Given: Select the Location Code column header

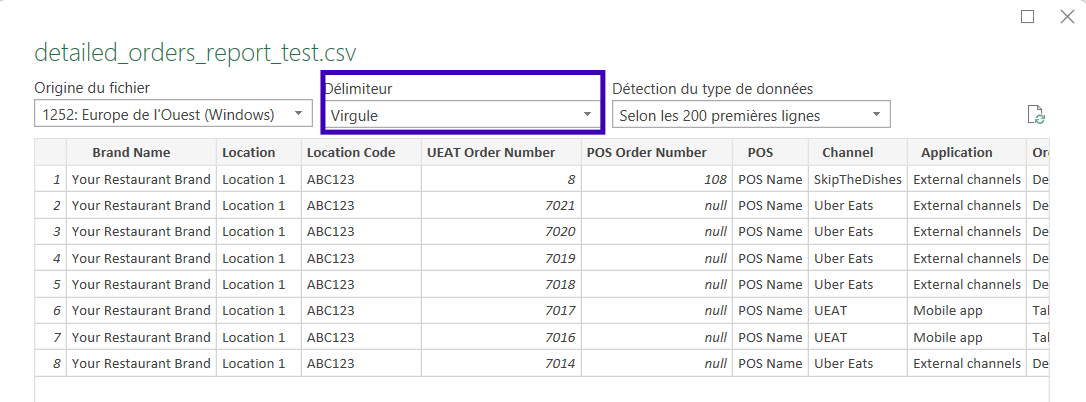Looking at the screenshot, I should click(x=361, y=152).
